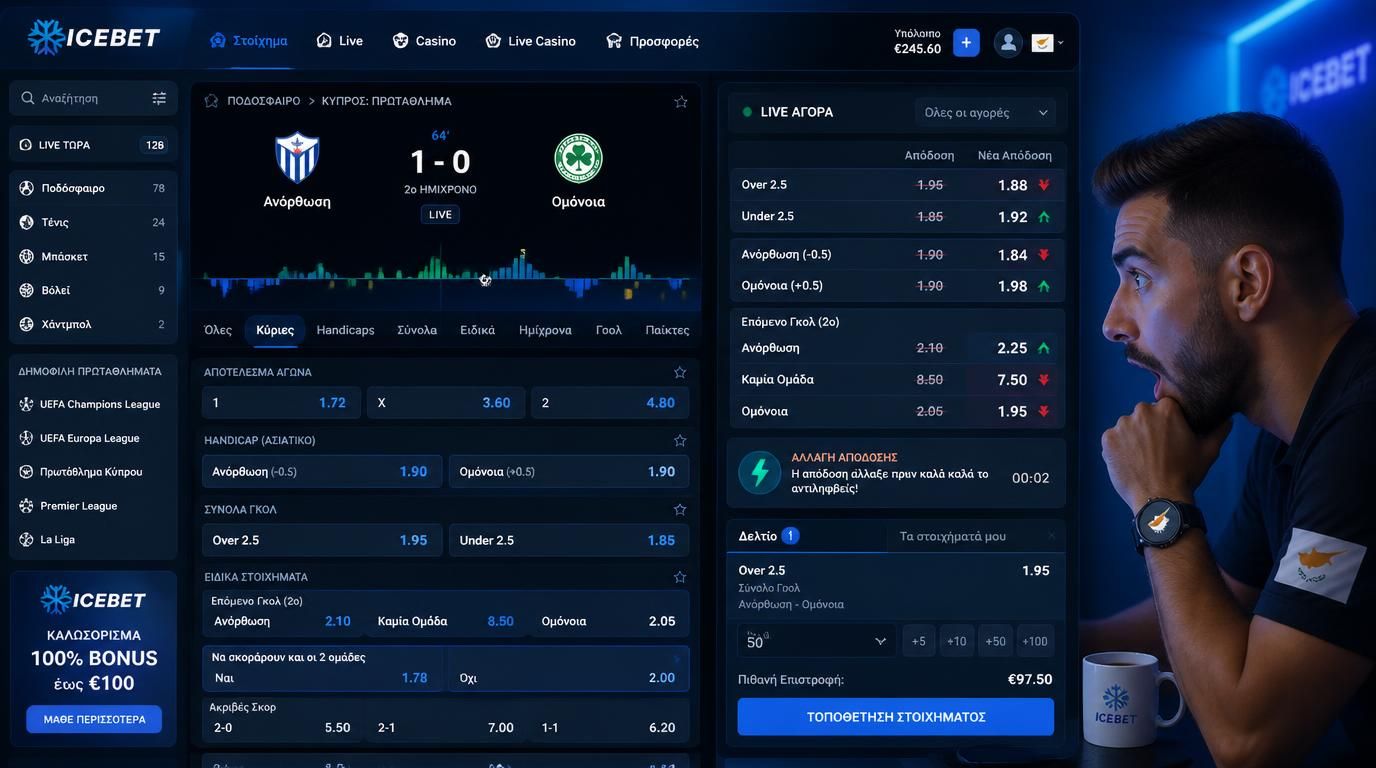The height and width of the screenshot is (768, 1376).
Task: Open the Cyprus flag language dropdown
Action: (x=1047, y=42)
